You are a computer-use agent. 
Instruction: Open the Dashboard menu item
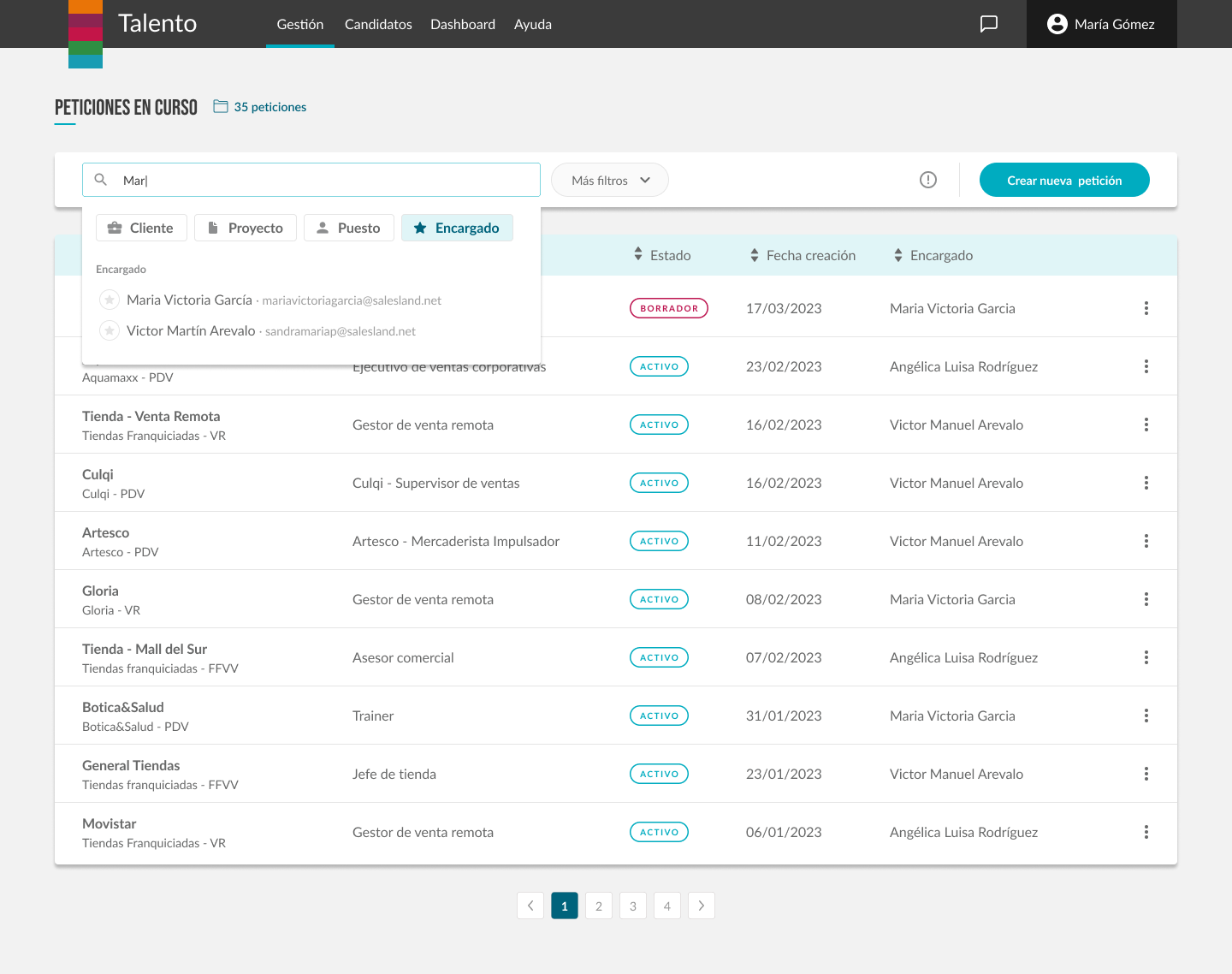pos(462,24)
